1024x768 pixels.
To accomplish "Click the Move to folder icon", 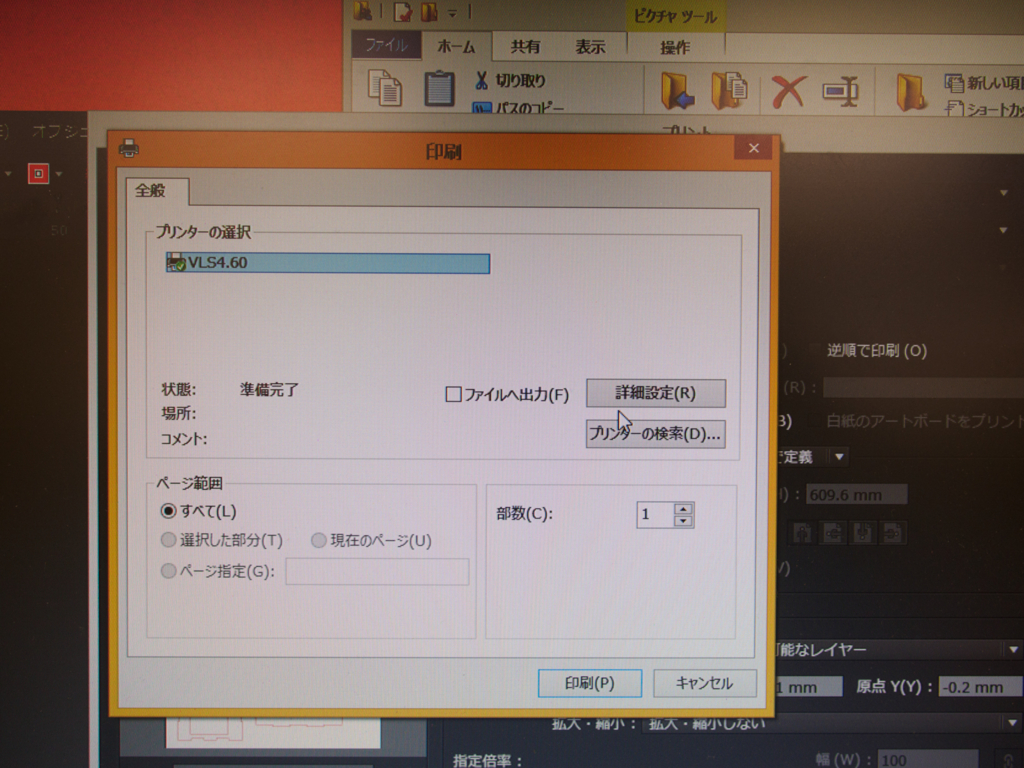I will click(677, 91).
